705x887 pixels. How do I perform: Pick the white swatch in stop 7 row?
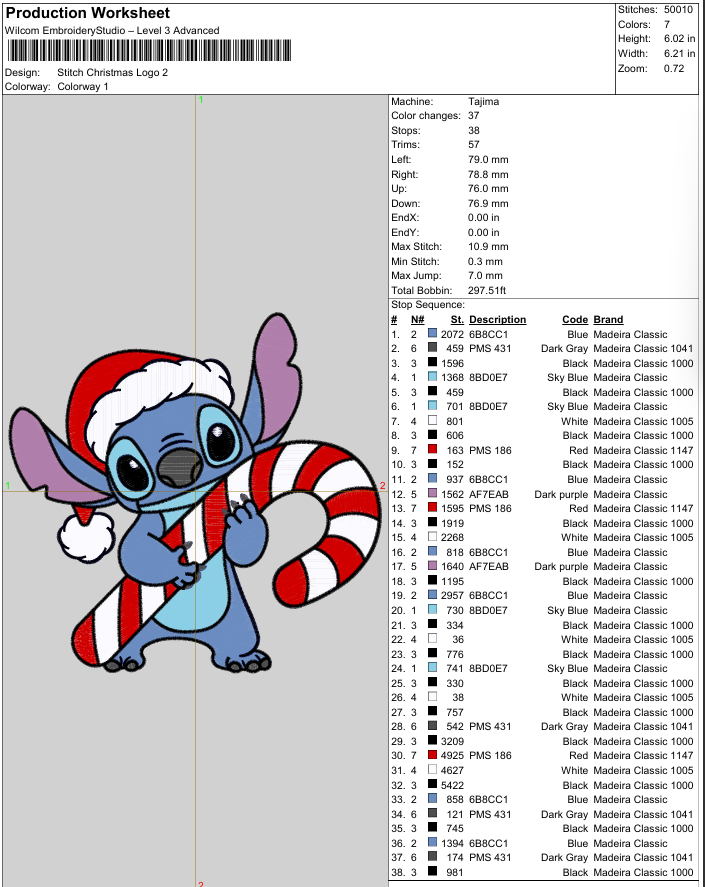click(432, 421)
